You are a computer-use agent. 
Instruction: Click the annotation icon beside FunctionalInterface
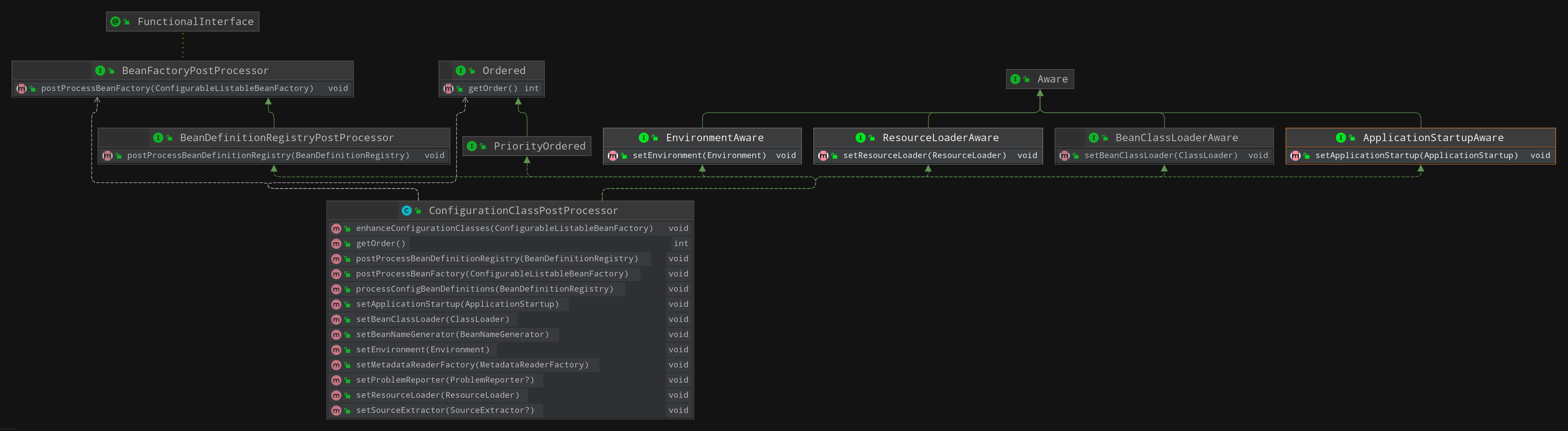[115, 22]
